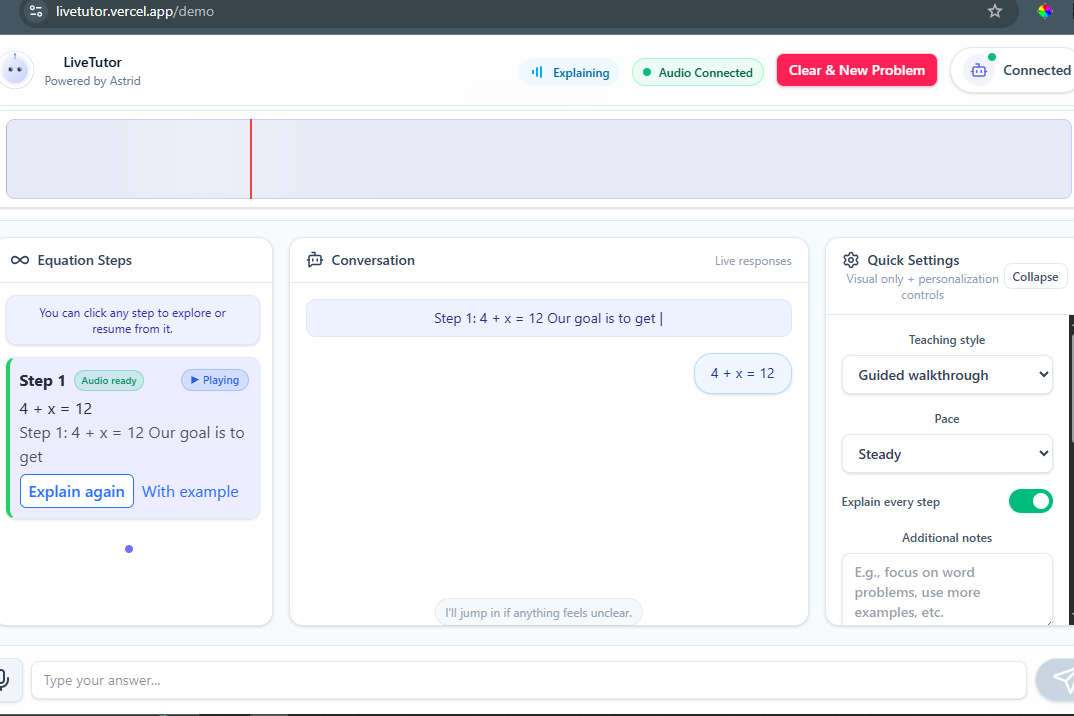Click the red playhead marker on timeline
Image resolution: width=1074 pixels, height=716 pixels.
[x=251, y=159]
